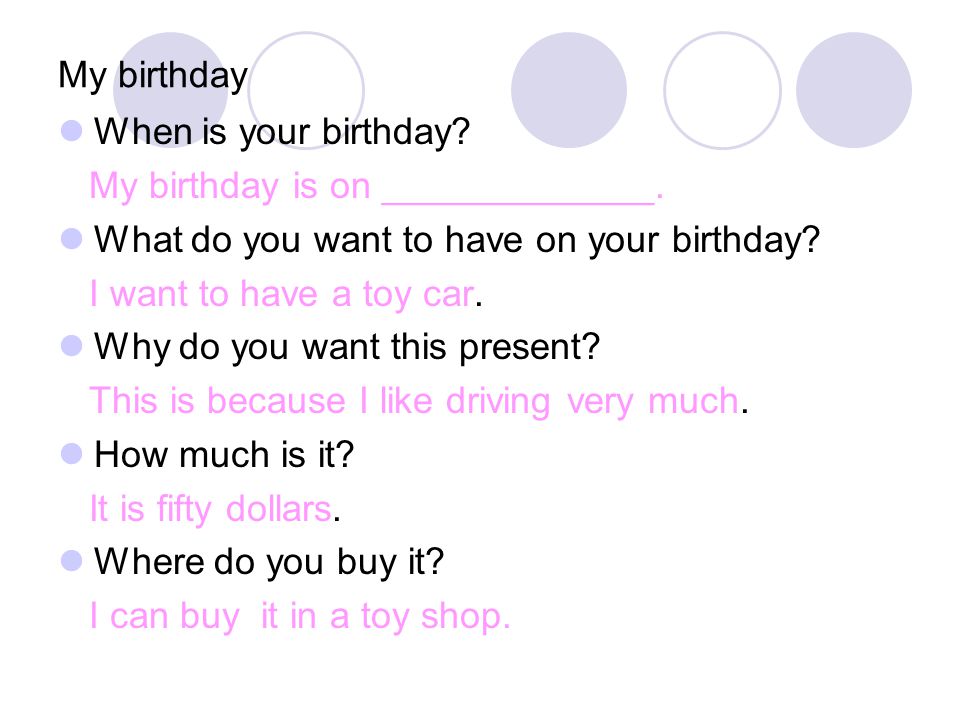This screenshot has height=720, width=960.
Task: Click the outlined empty circle near the right
Action: (722, 90)
